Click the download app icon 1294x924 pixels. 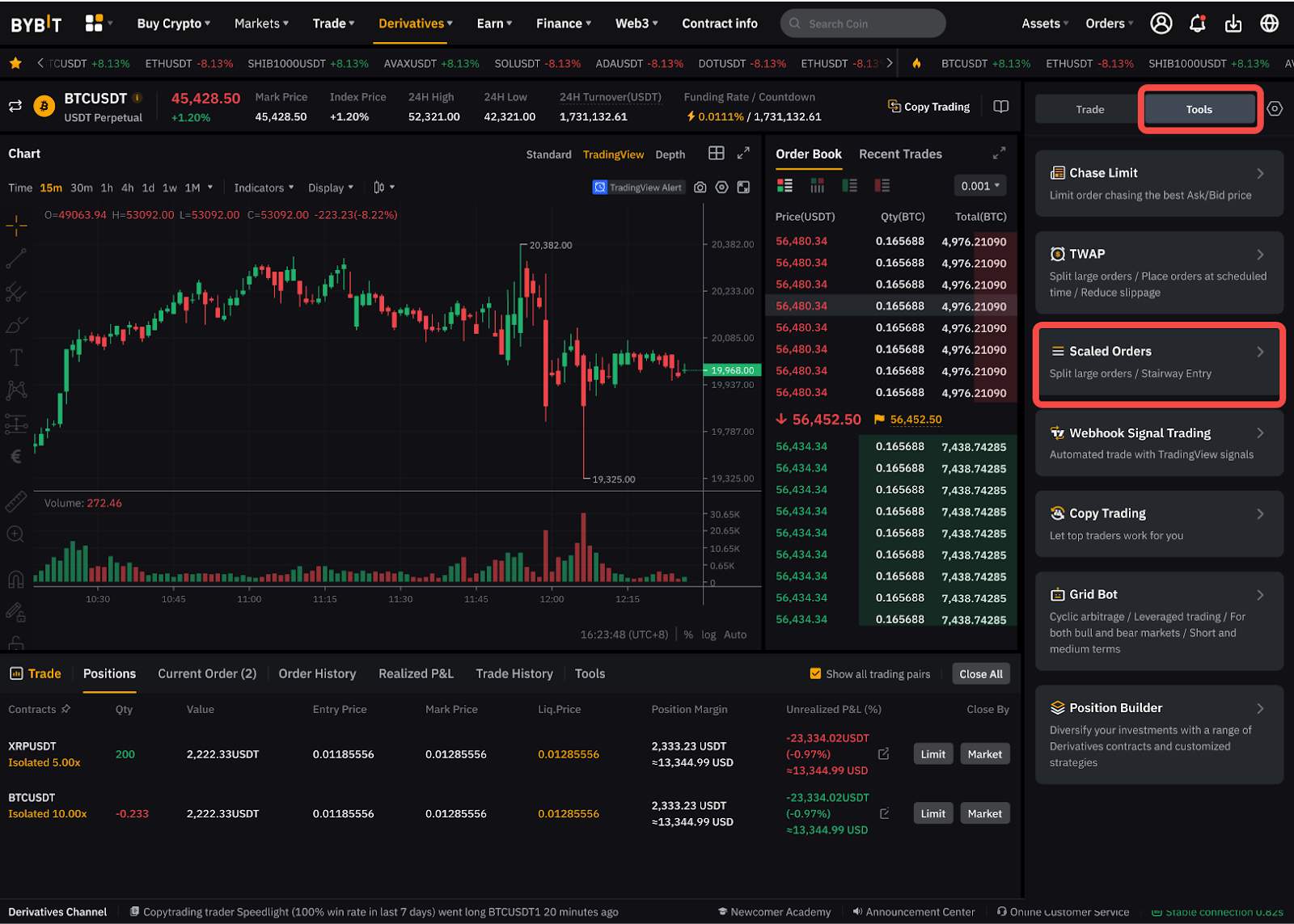1233,23
